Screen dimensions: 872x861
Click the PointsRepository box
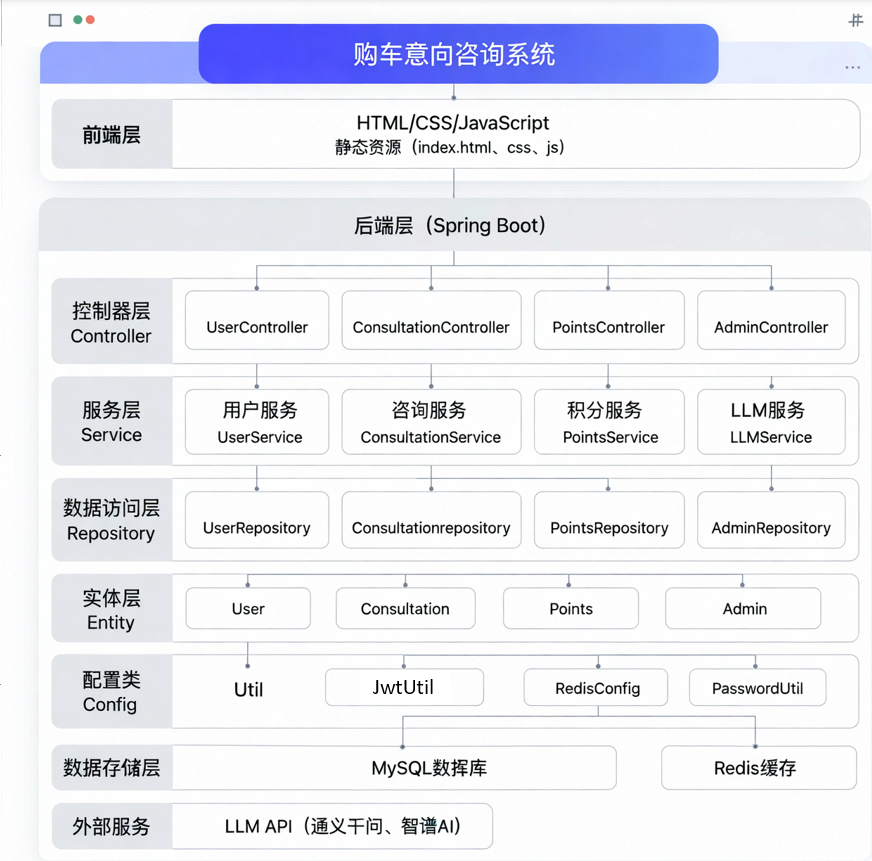coord(609,520)
